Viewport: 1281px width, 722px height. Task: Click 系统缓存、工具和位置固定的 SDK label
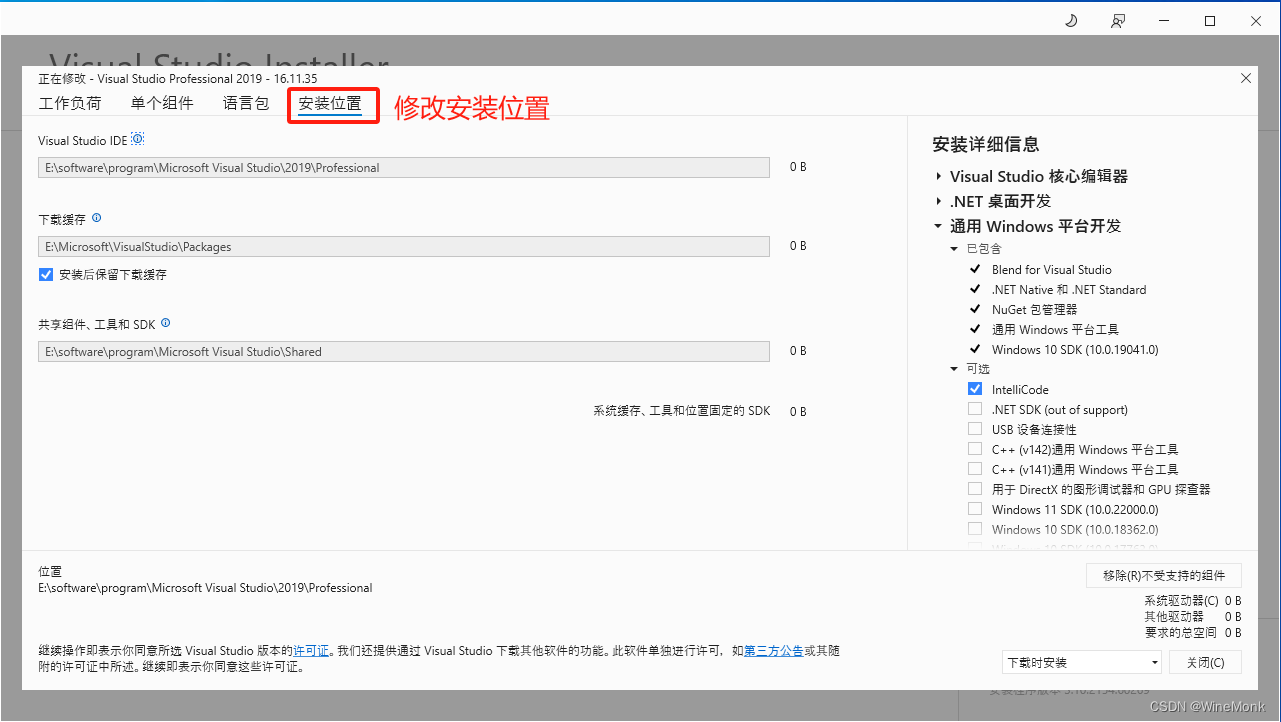click(x=682, y=411)
